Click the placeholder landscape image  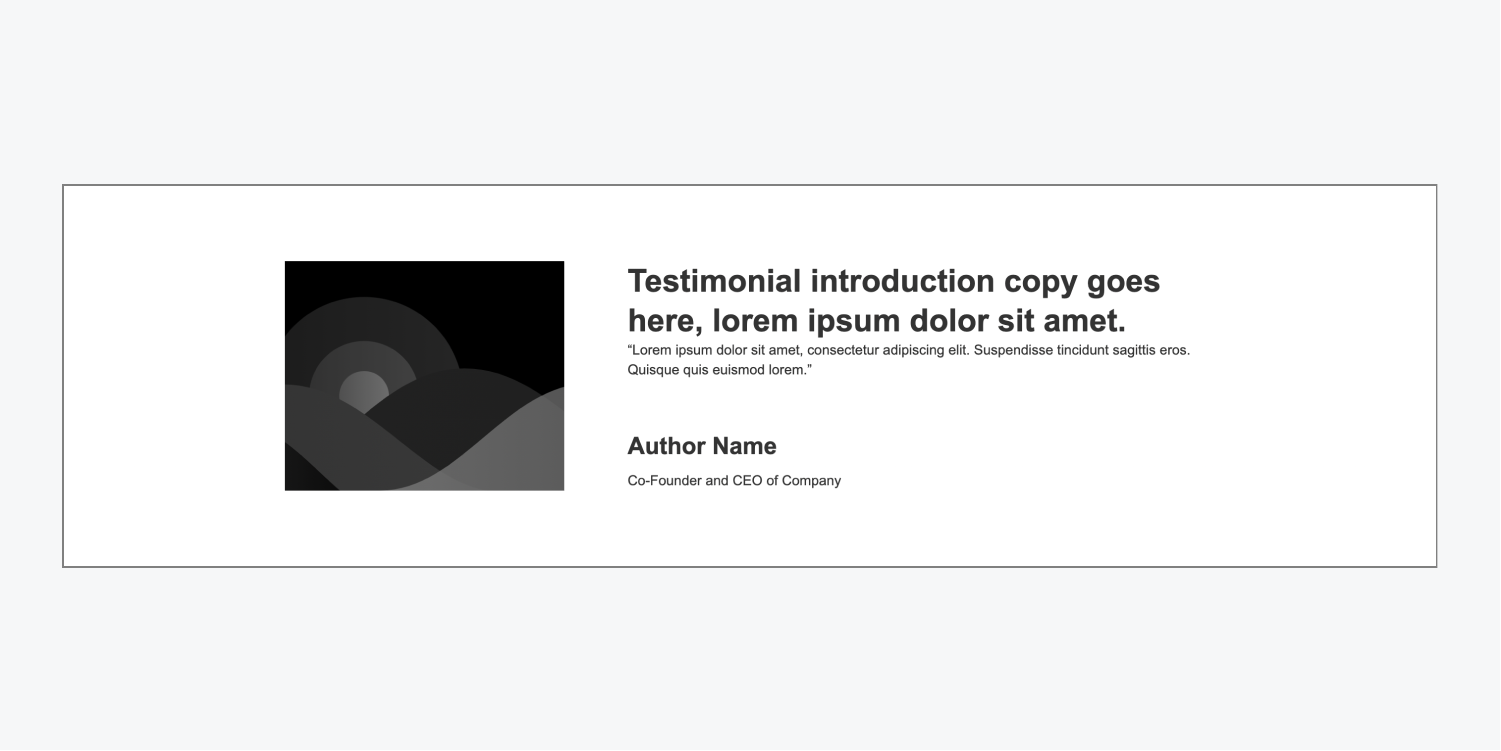tap(424, 376)
